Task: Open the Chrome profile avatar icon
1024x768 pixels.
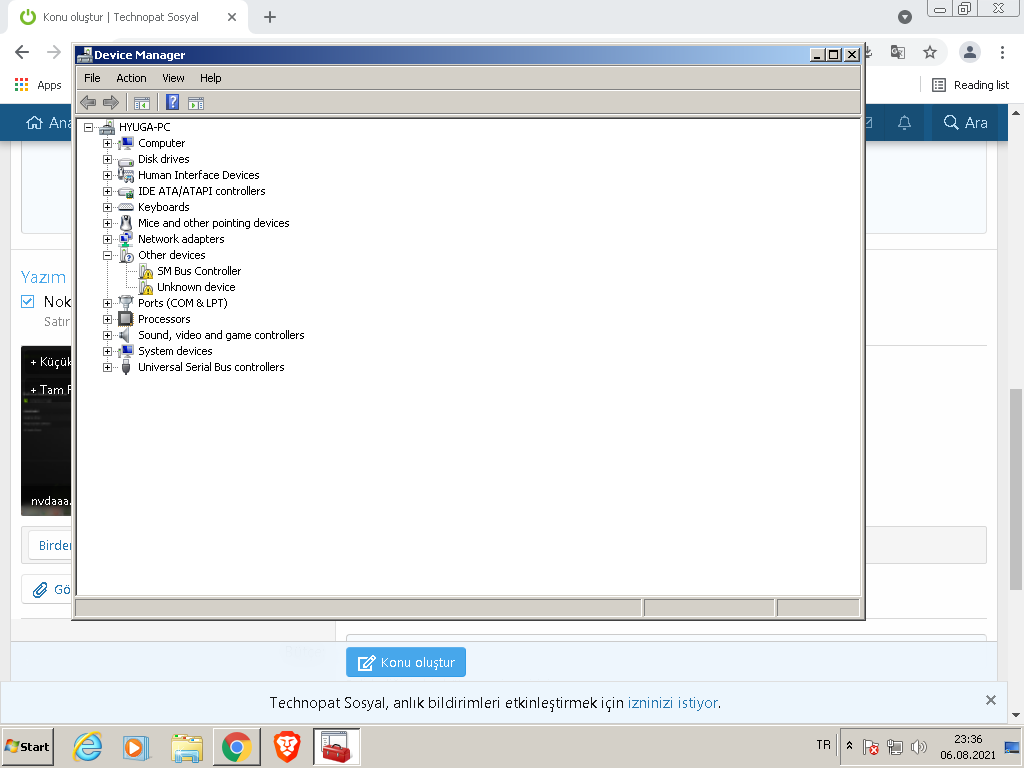Action: click(x=970, y=52)
